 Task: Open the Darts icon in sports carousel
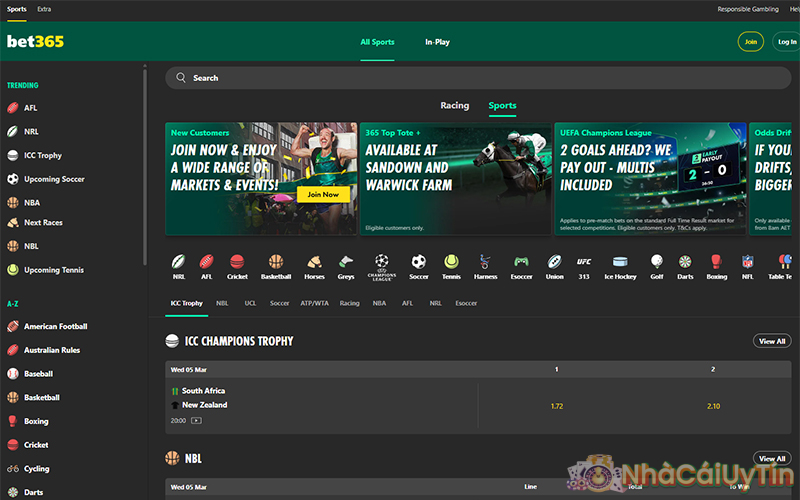pyautogui.click(x=685, y=262)
